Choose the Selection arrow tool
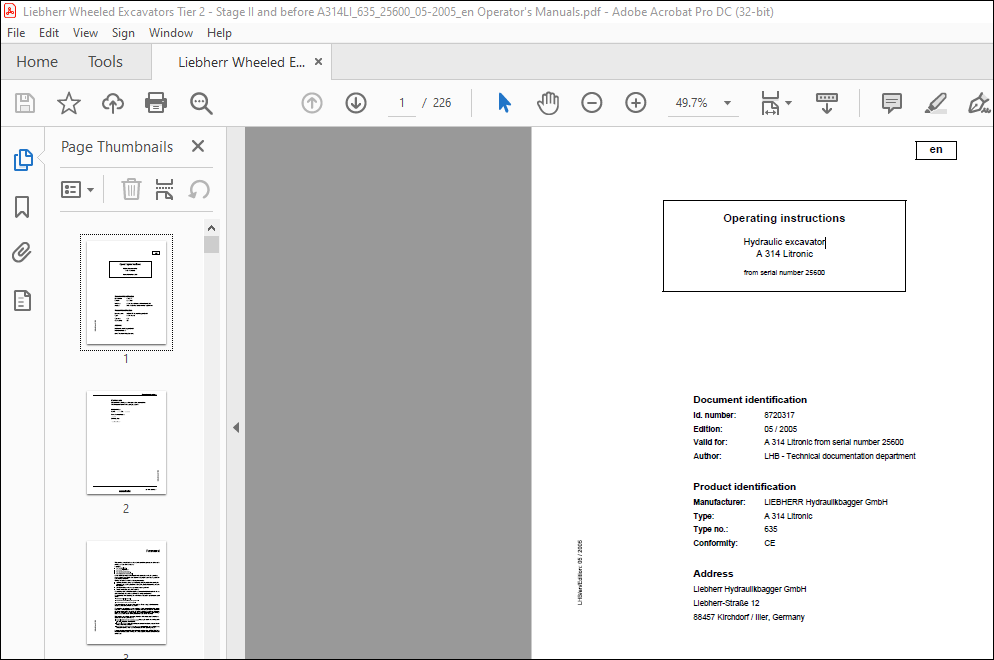Viewport: 994px width, 660px height. [x=505, y=103]
